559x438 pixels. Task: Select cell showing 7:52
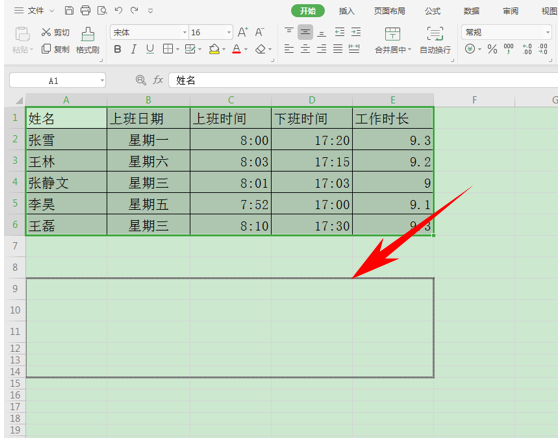point(231,204)
